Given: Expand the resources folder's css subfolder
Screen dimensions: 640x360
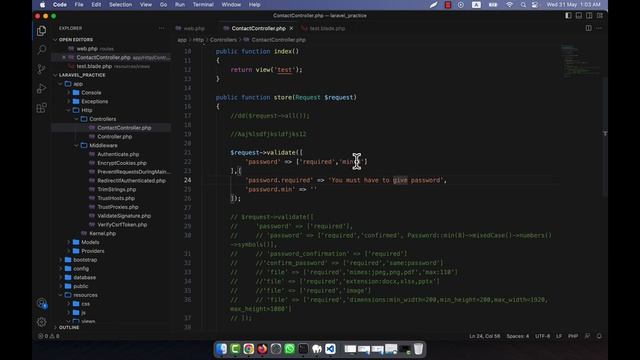Looking at the screenshot, I should [85, 304].
